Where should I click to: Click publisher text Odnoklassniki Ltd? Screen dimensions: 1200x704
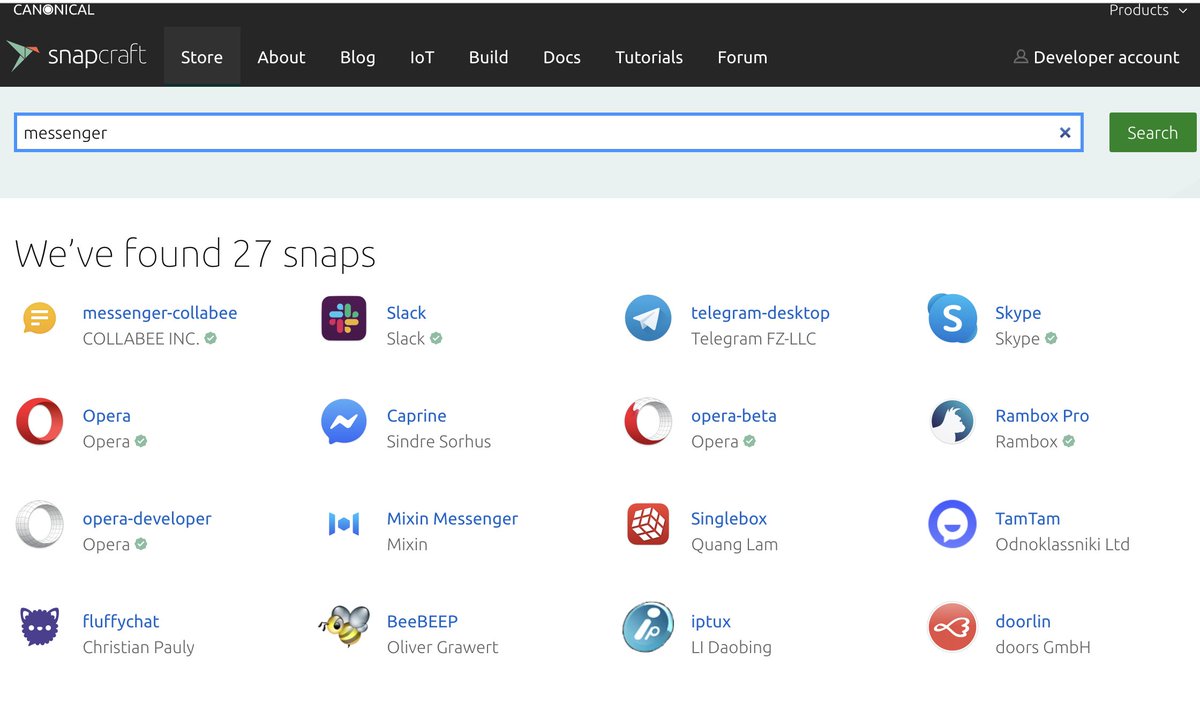tap(1062, 545)
